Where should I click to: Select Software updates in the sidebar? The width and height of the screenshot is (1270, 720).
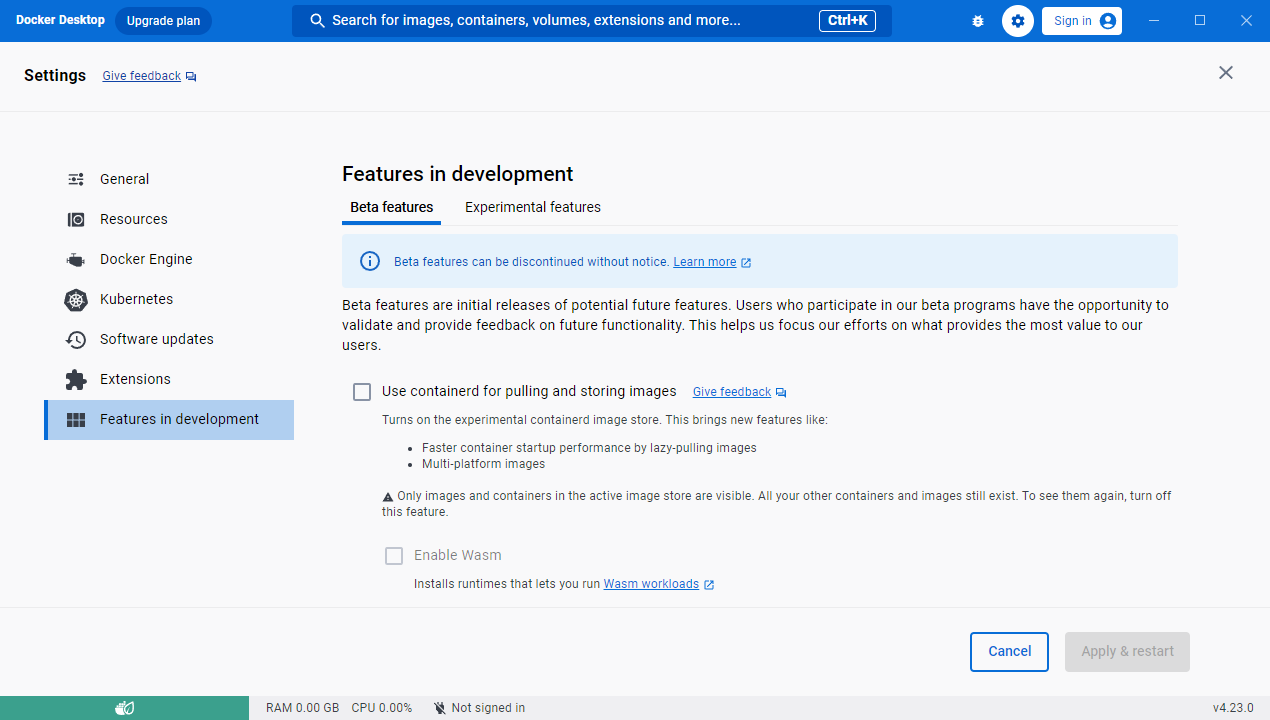(155, 339)
